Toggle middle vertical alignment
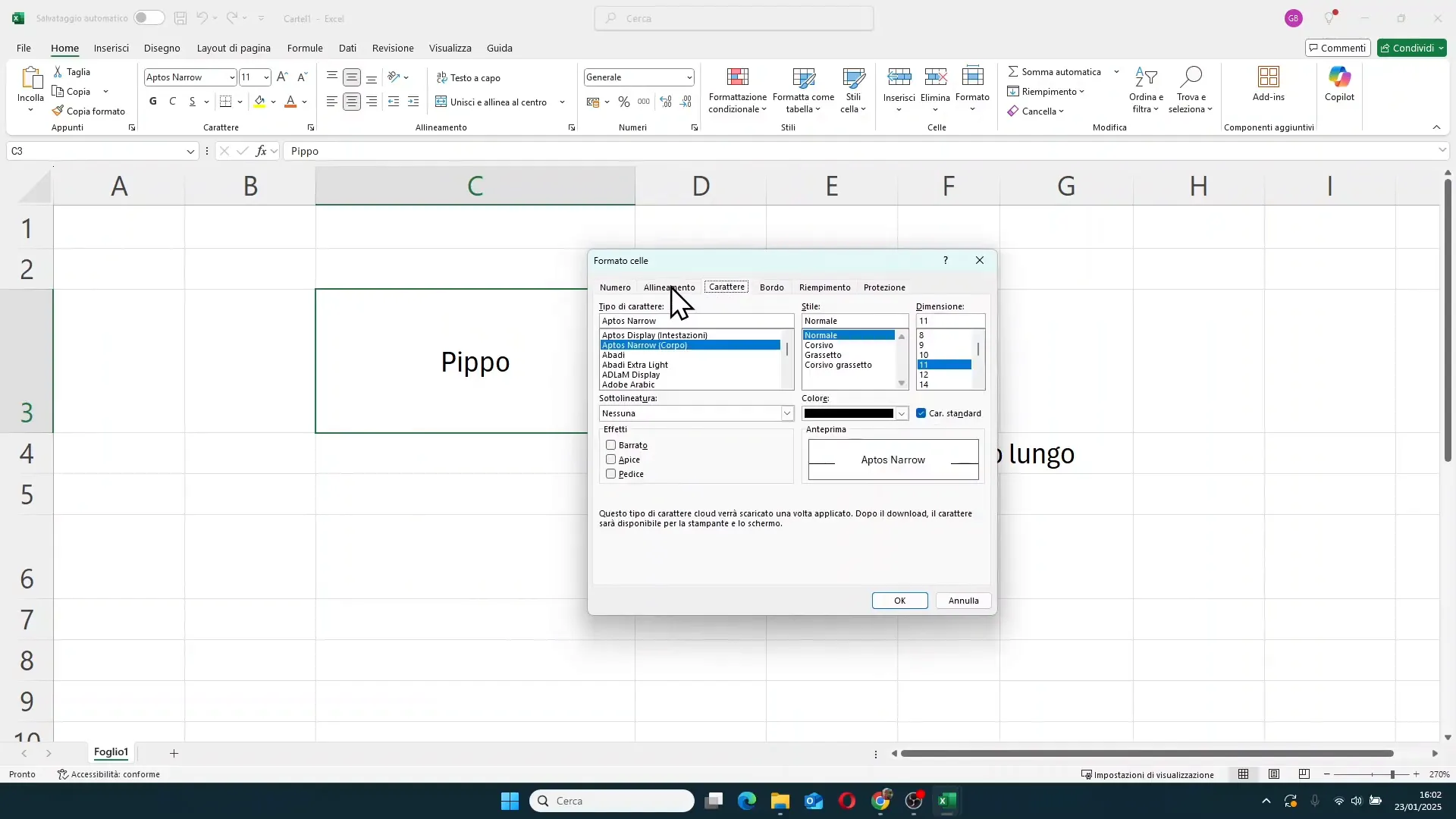Screen dimensions: 1456x819 tap(352, 77)
